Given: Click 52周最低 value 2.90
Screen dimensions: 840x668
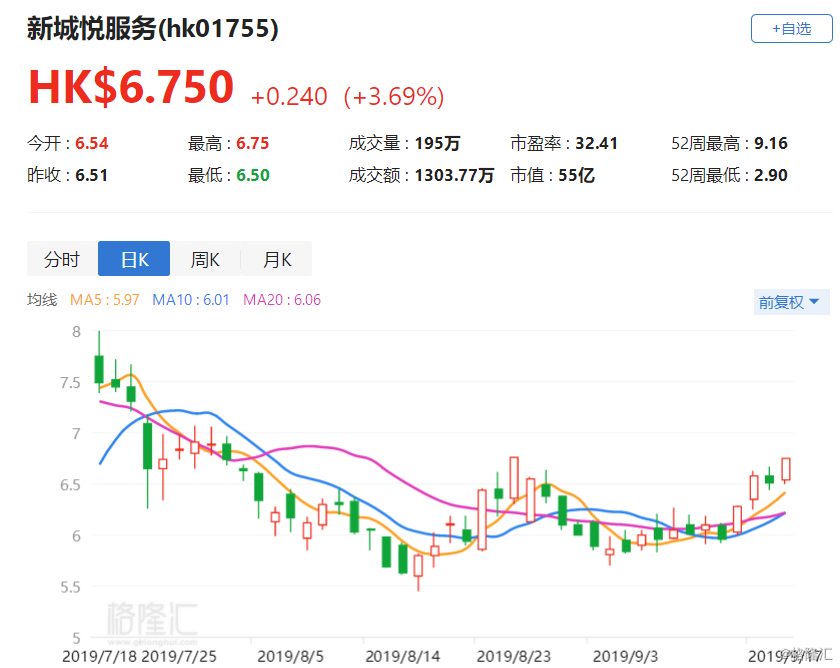Looking at the screenshot, I should [x=771, y=175].
